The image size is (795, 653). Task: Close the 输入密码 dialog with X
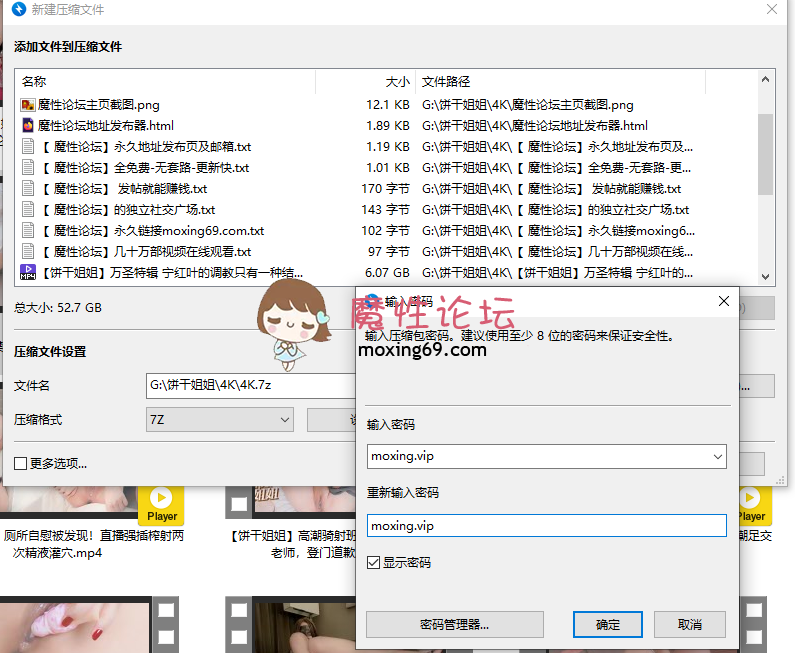(724, 301)
